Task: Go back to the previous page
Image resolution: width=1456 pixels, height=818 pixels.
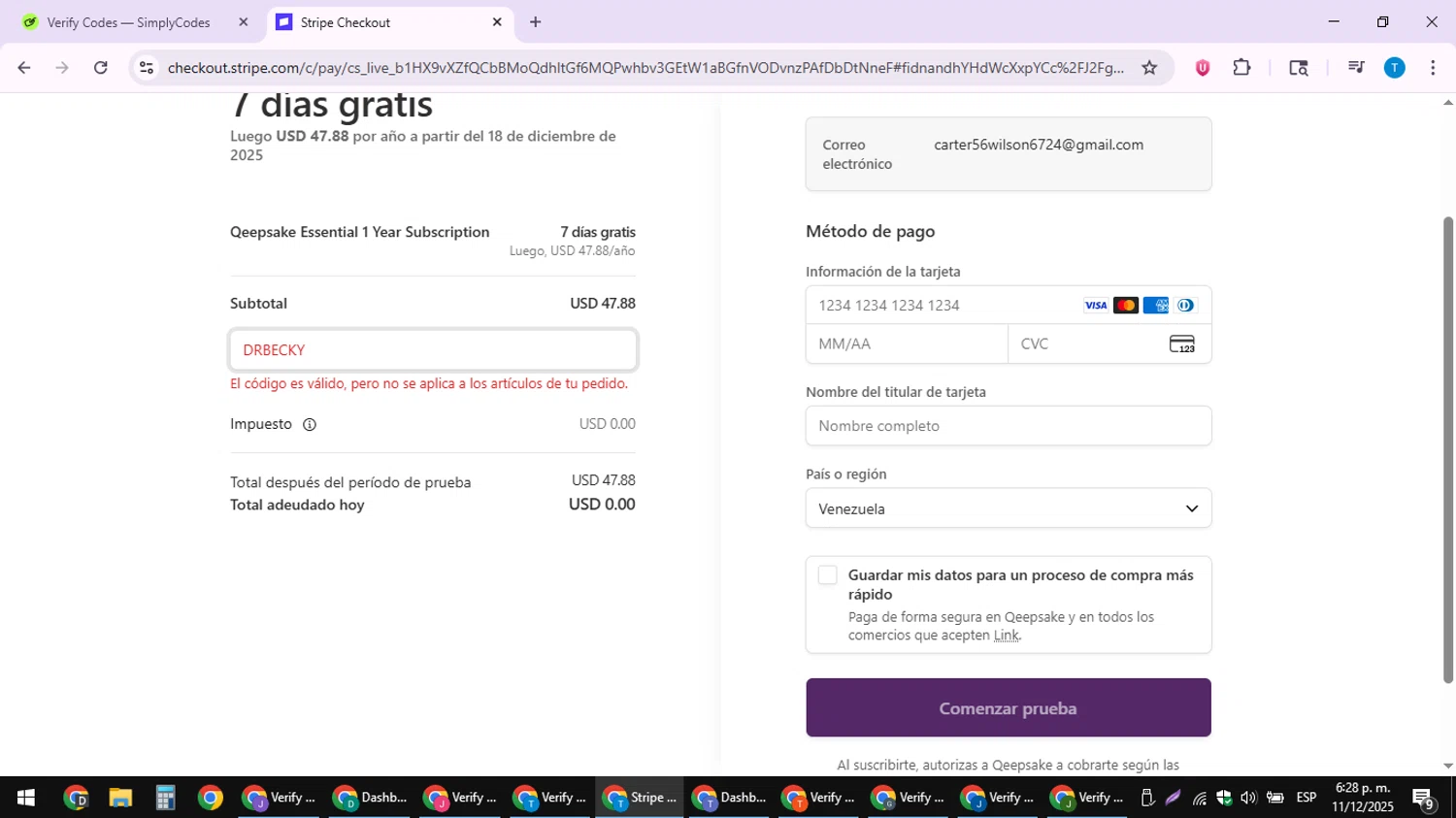Action: coord(24,68)
